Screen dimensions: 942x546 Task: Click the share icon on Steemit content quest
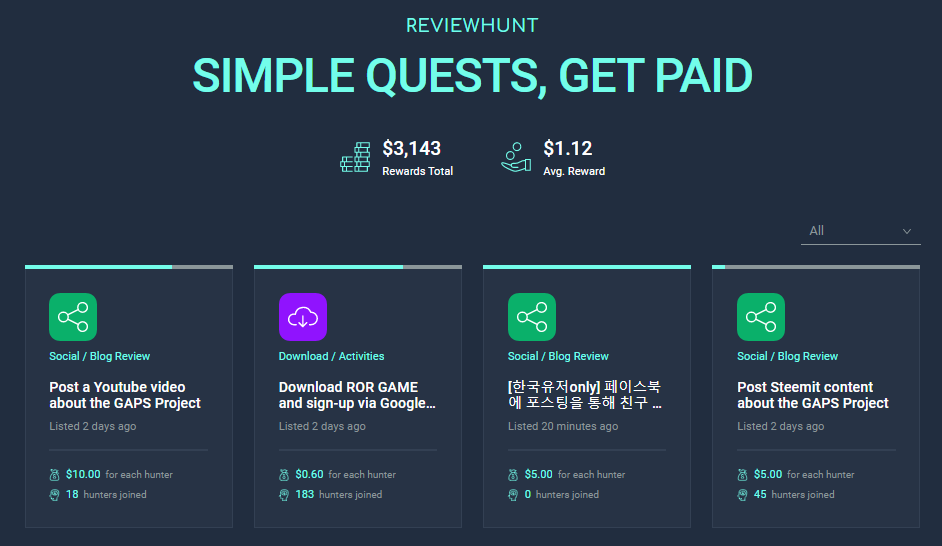coord(761,317)
